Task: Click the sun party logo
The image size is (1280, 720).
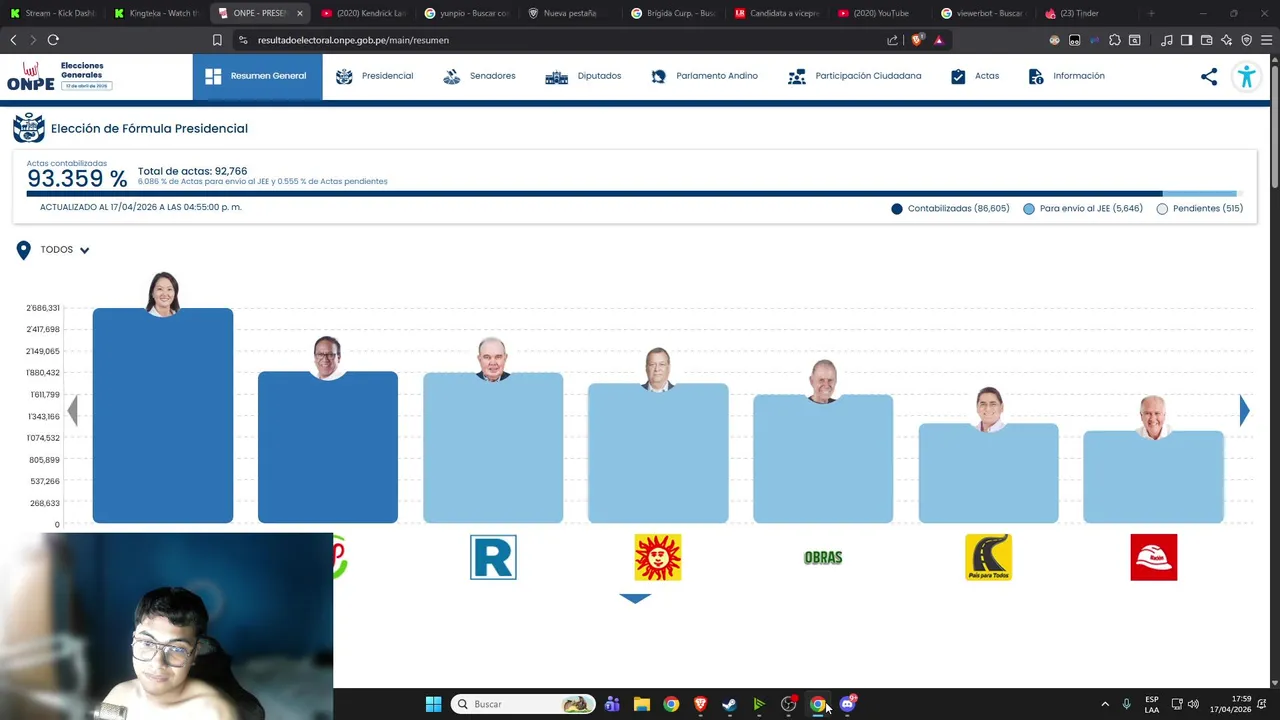Action: pyautogui.click(x=658, y=557)
